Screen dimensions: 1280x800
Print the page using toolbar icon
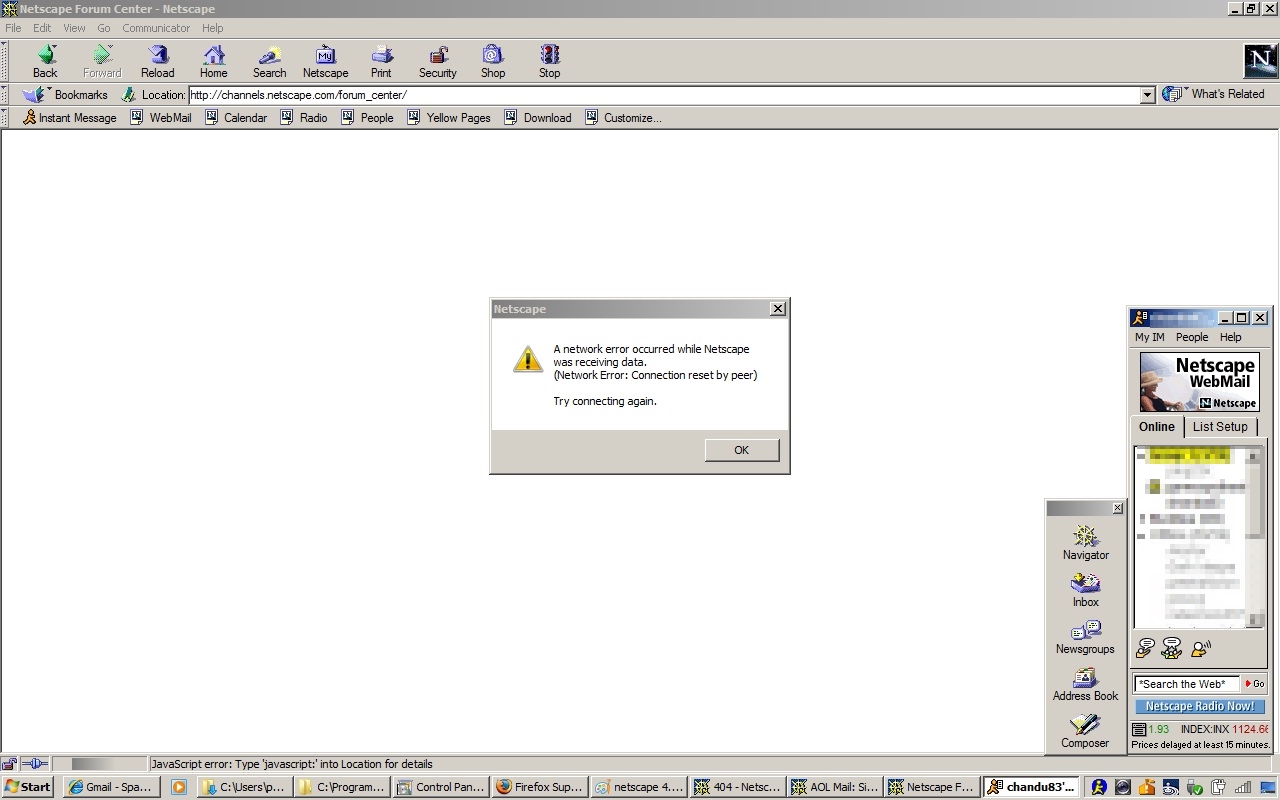381,61
